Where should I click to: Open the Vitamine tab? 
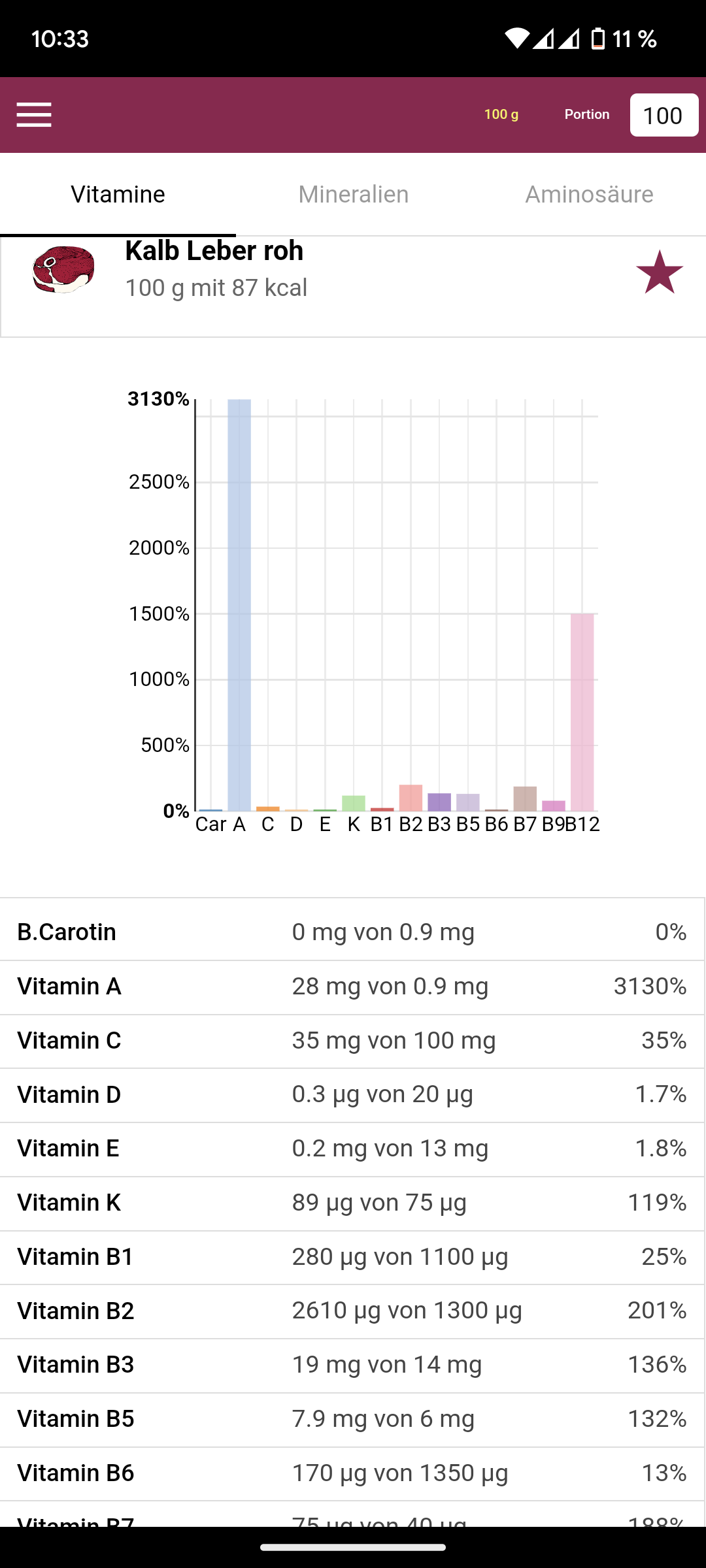click(x=118, y=194)
